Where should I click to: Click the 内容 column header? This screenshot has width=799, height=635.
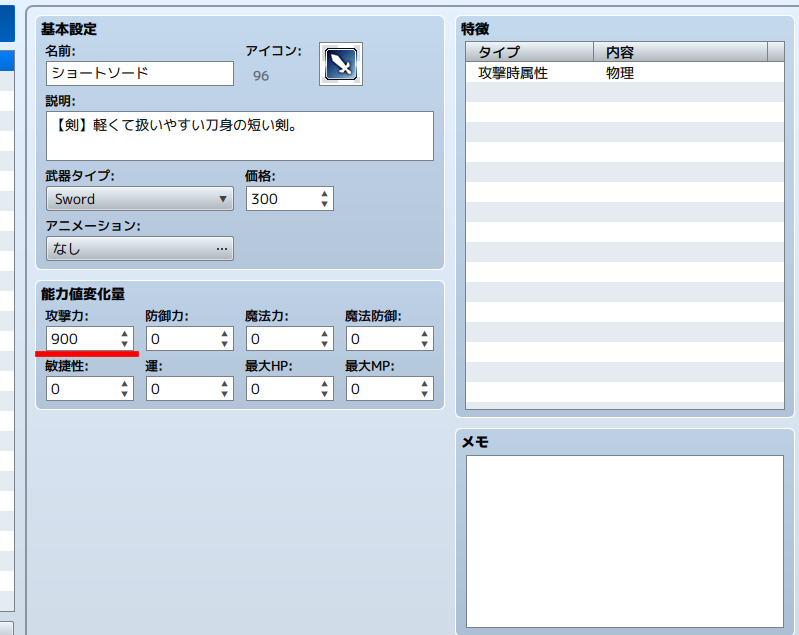(680, 52)
